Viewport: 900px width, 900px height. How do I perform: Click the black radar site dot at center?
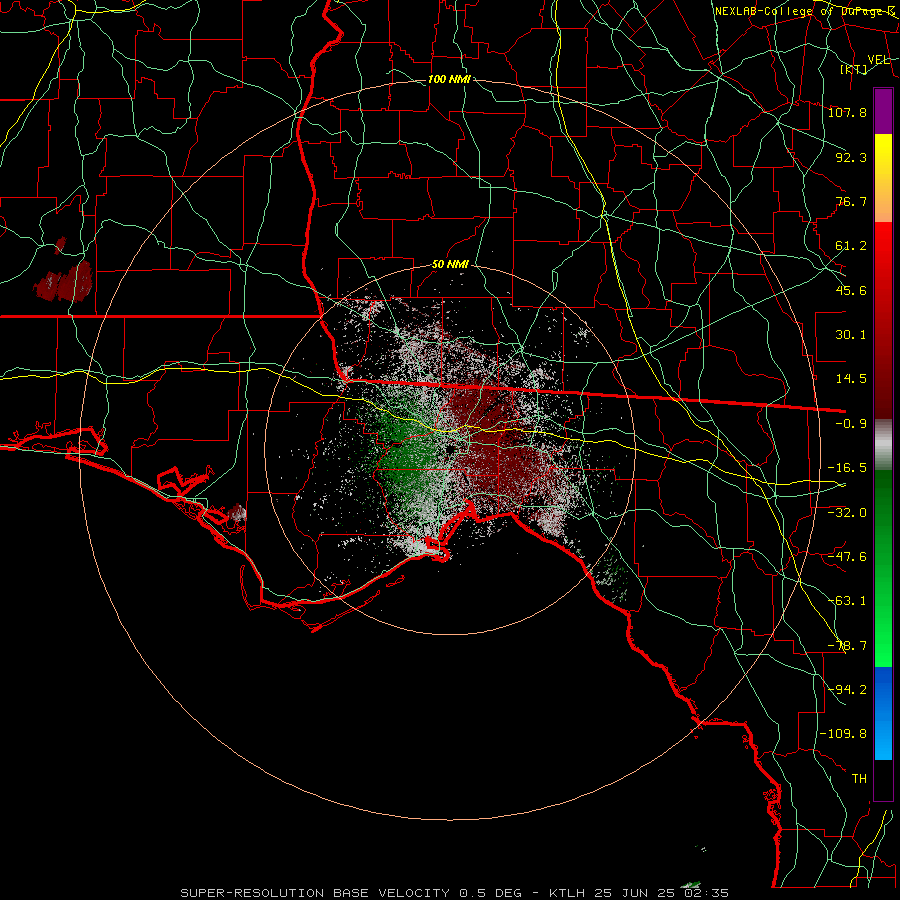point(451,450)
